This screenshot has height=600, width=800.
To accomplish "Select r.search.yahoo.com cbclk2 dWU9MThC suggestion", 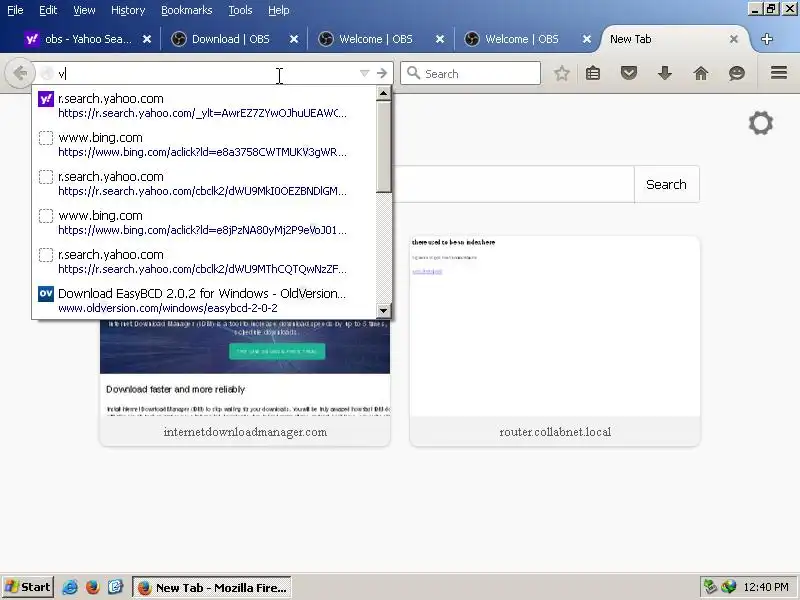I will [x=204, y=261].
